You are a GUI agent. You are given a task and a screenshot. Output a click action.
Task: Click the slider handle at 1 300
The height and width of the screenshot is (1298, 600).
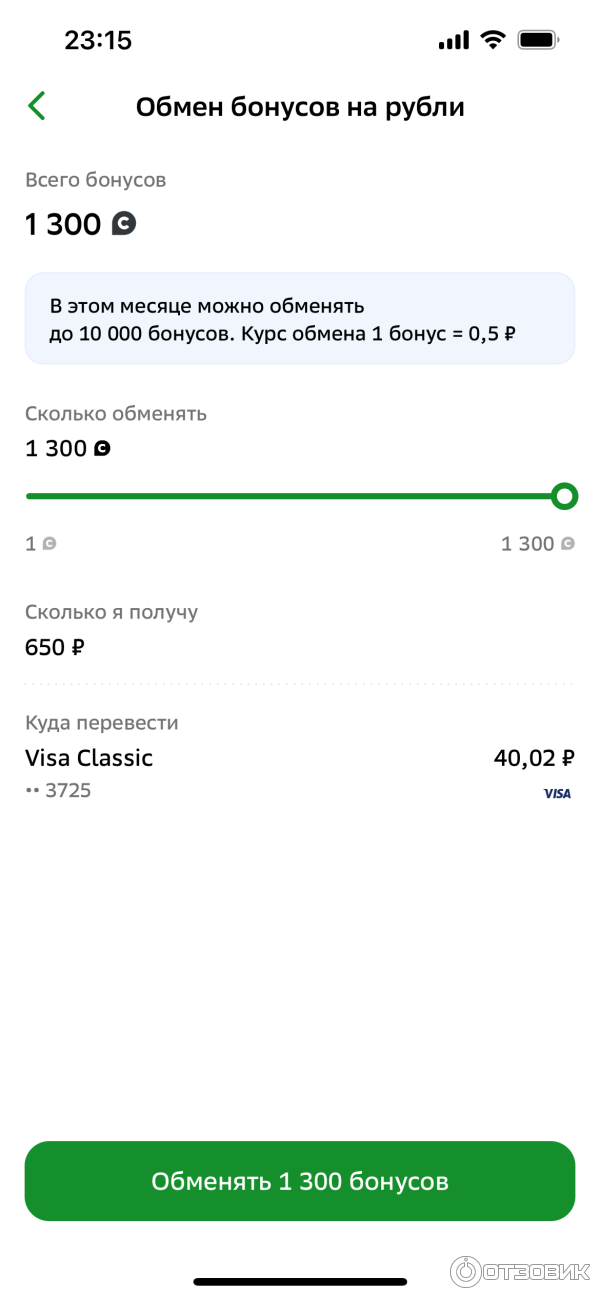click(x=564, y=495)
